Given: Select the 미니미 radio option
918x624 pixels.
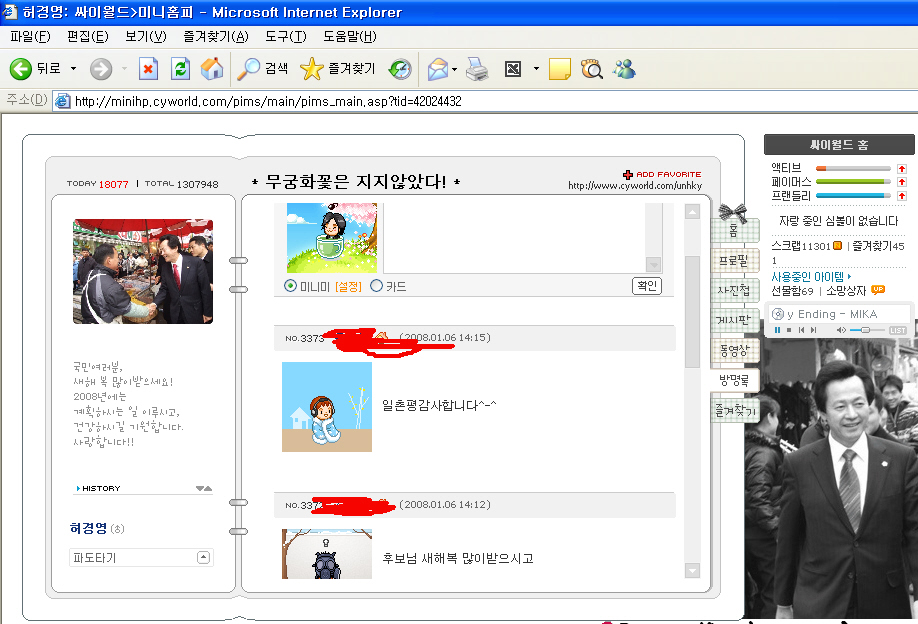Looking at the screenshot, I should (290, 286).
